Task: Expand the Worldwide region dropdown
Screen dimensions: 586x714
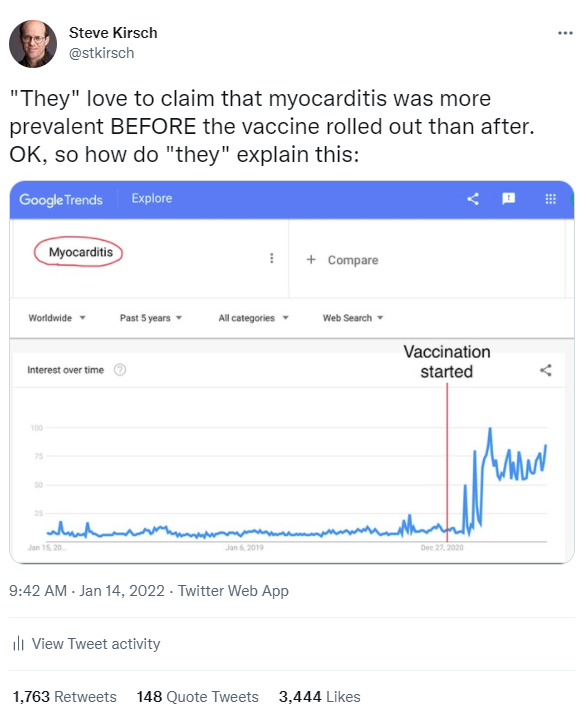Action: (57, 318)
